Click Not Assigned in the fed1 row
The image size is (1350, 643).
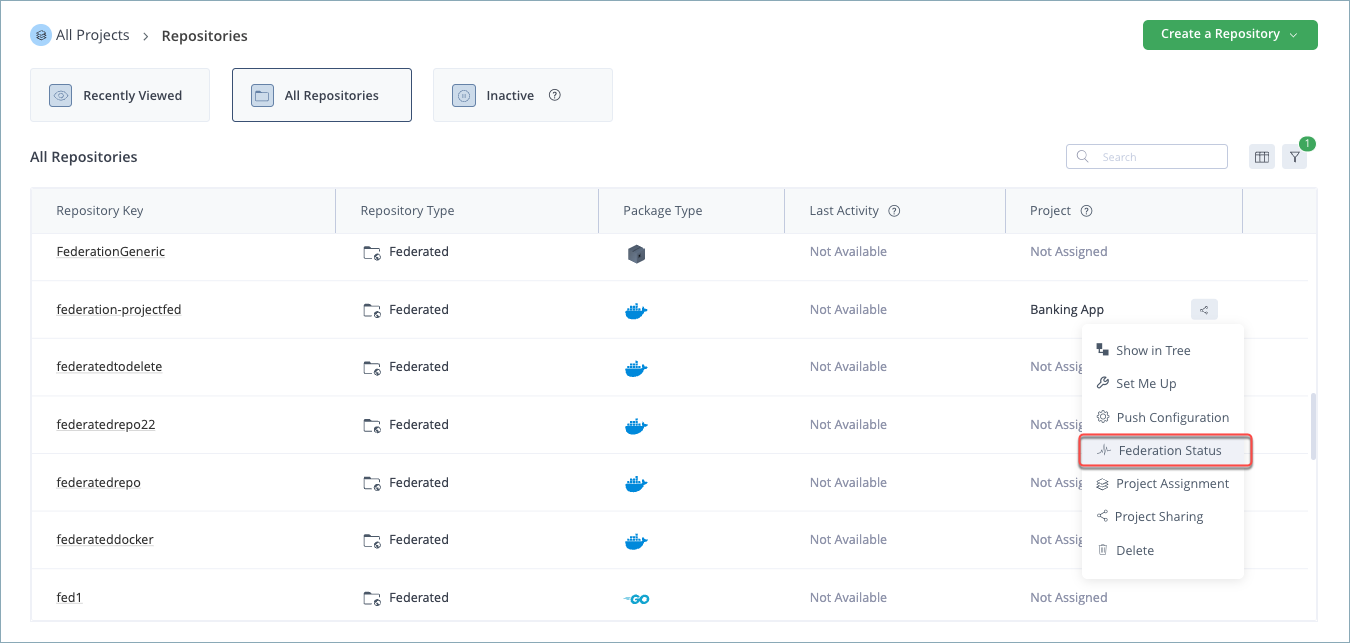1069,598
